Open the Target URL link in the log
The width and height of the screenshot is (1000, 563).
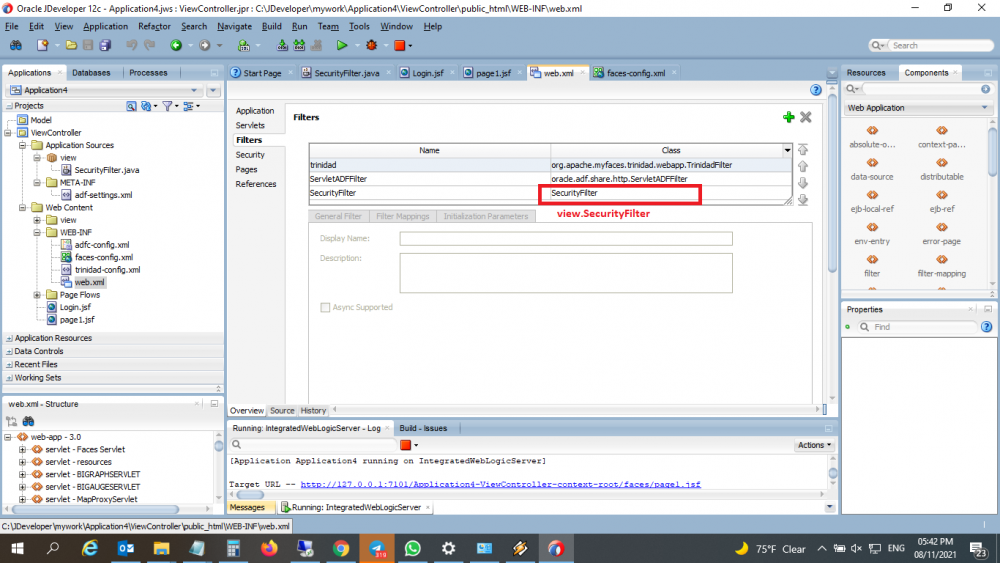click(x=501, y=485)
